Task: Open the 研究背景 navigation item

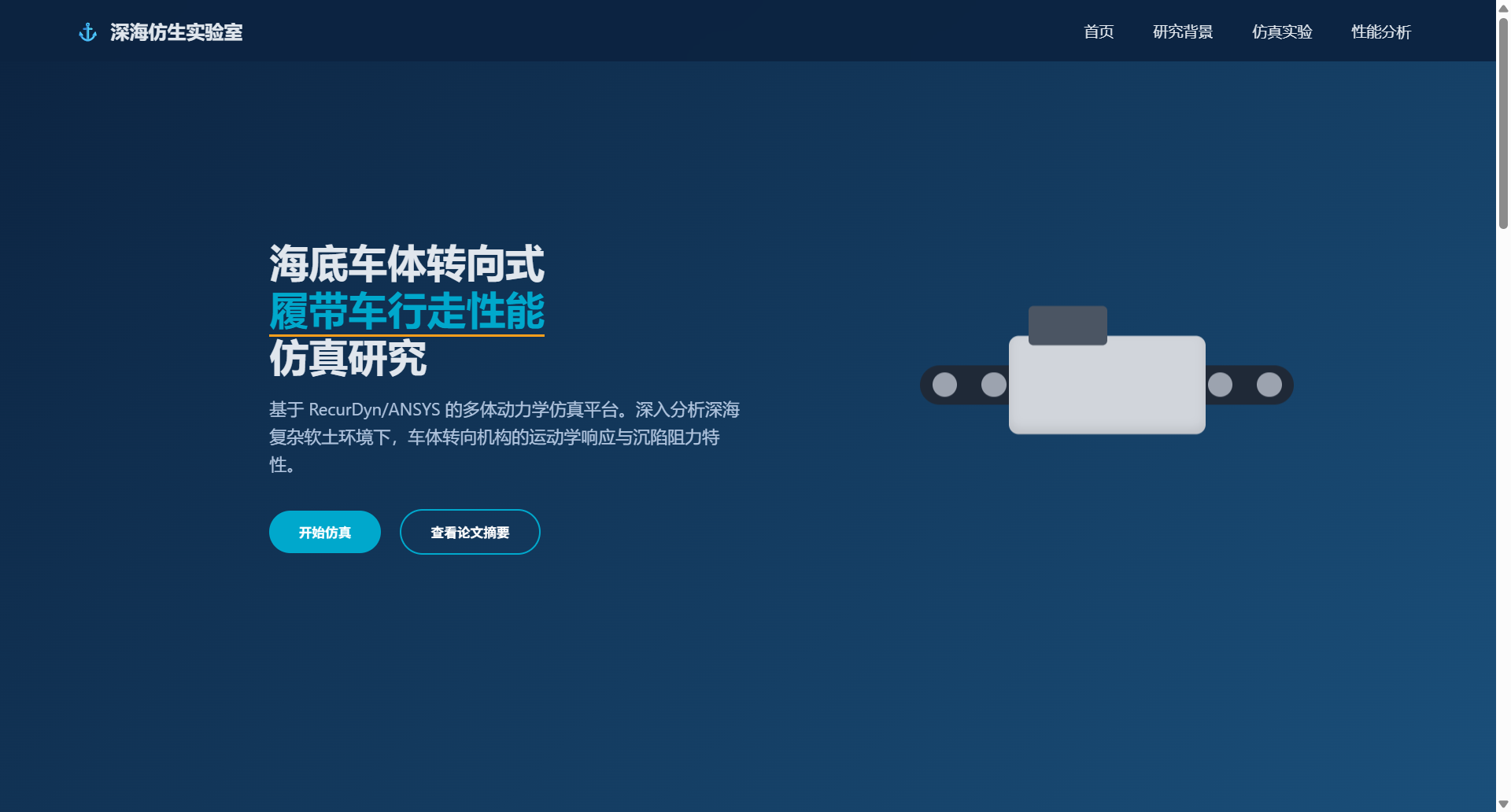Action: point(1182,32)
